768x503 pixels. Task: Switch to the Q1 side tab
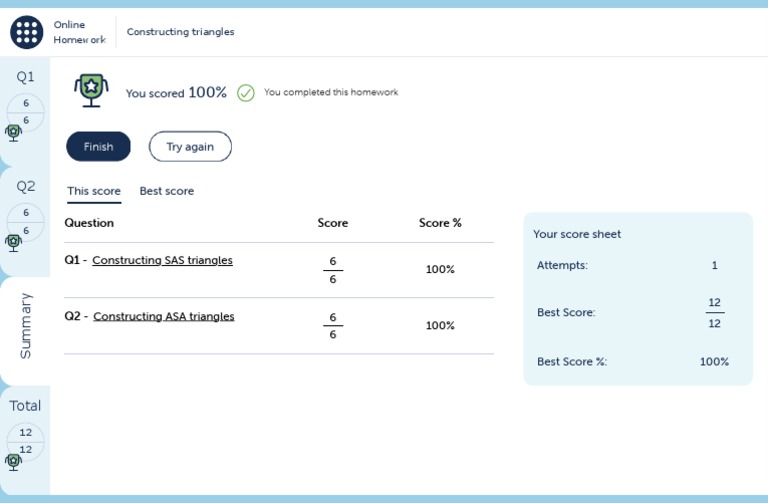(x=25, y=77)
